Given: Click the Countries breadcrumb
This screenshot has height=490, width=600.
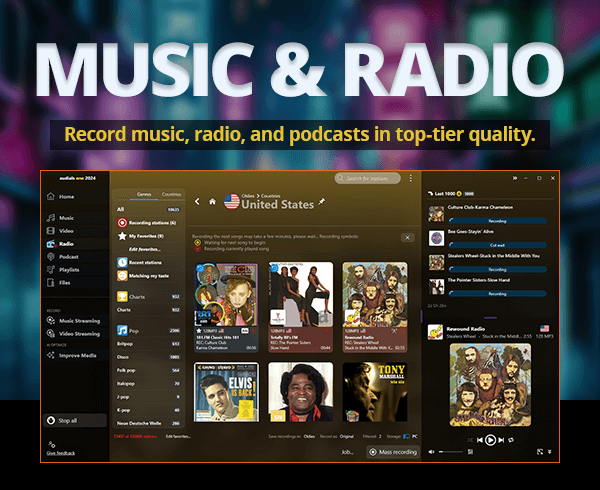Looking at the screenshot, I should click(x=271, y=196).
